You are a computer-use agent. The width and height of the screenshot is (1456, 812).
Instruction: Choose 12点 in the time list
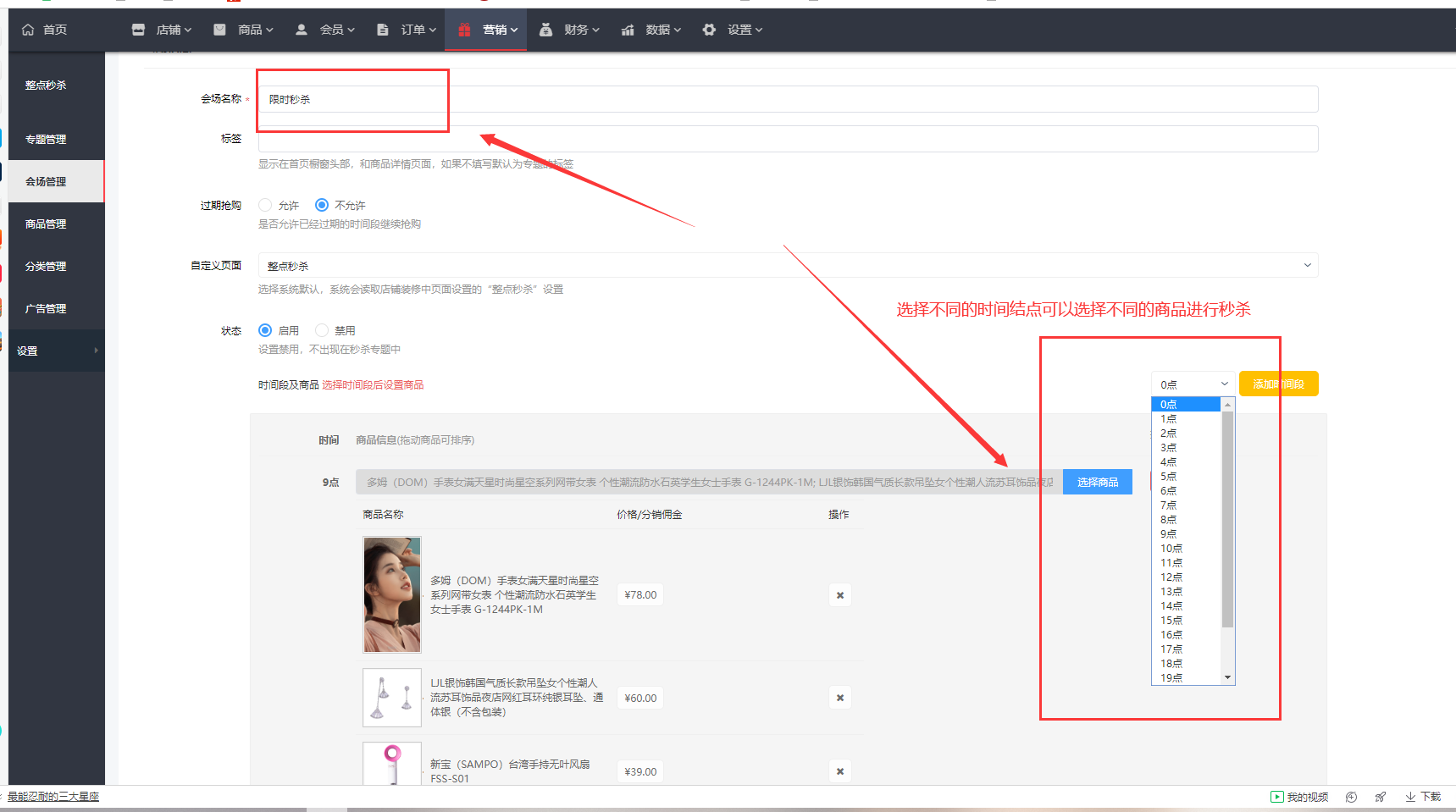point(1186,577)
